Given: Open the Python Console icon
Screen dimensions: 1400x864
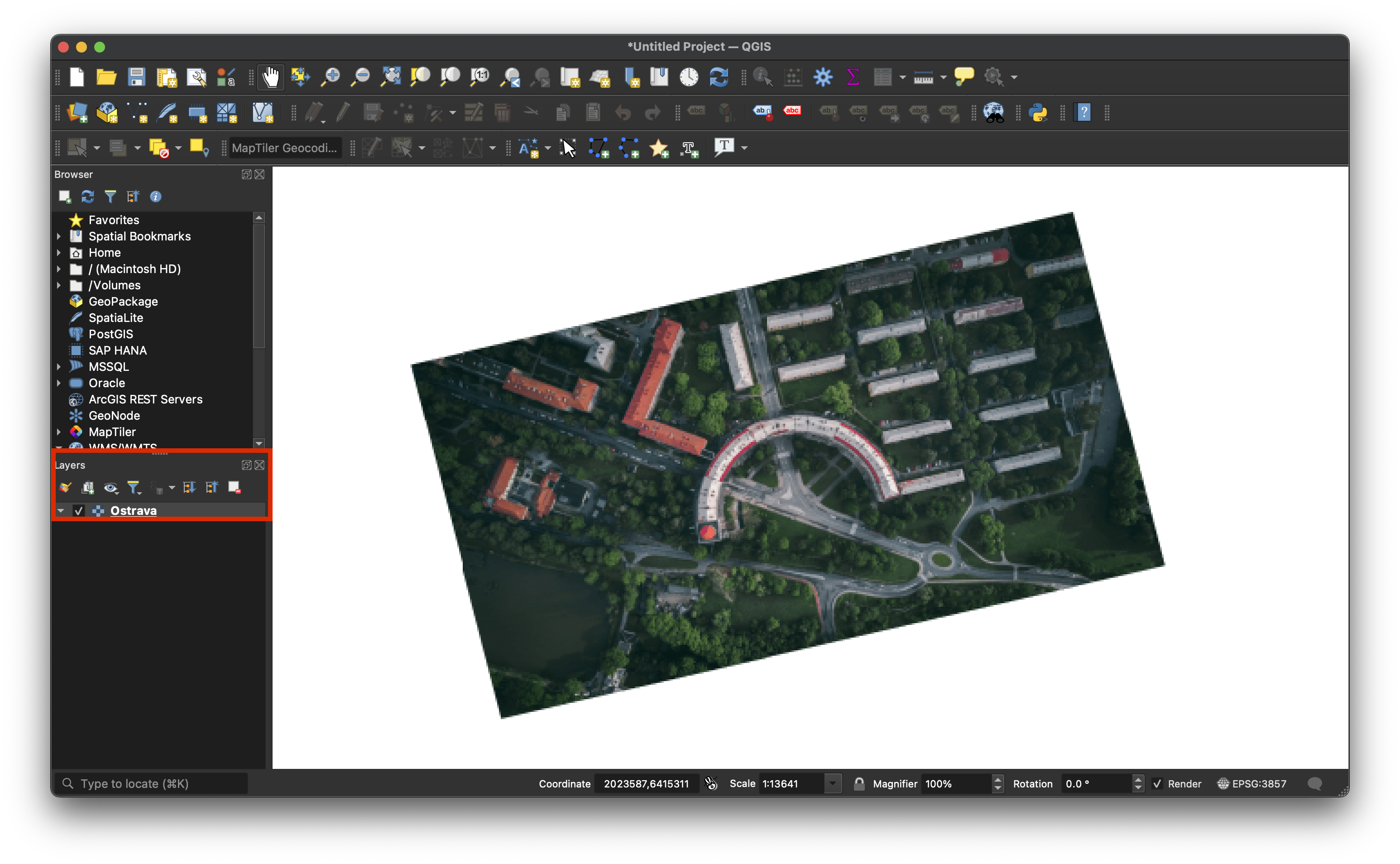Looking at the screenshot, I should (x=1038, y=112).
